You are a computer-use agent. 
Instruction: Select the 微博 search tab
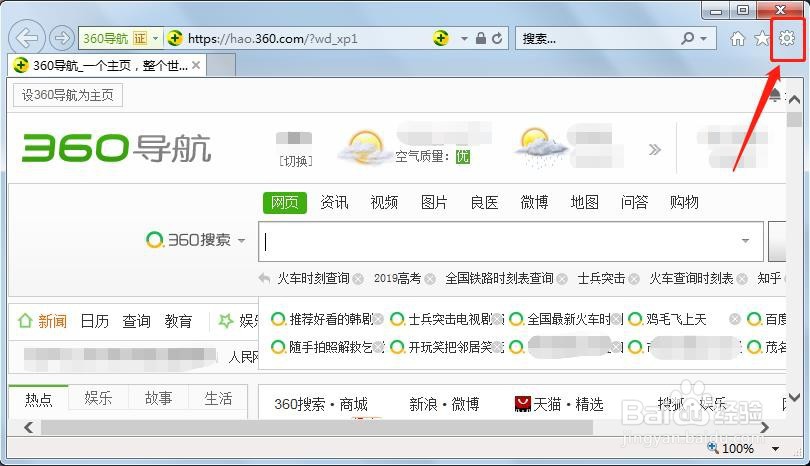click(534, 203)
